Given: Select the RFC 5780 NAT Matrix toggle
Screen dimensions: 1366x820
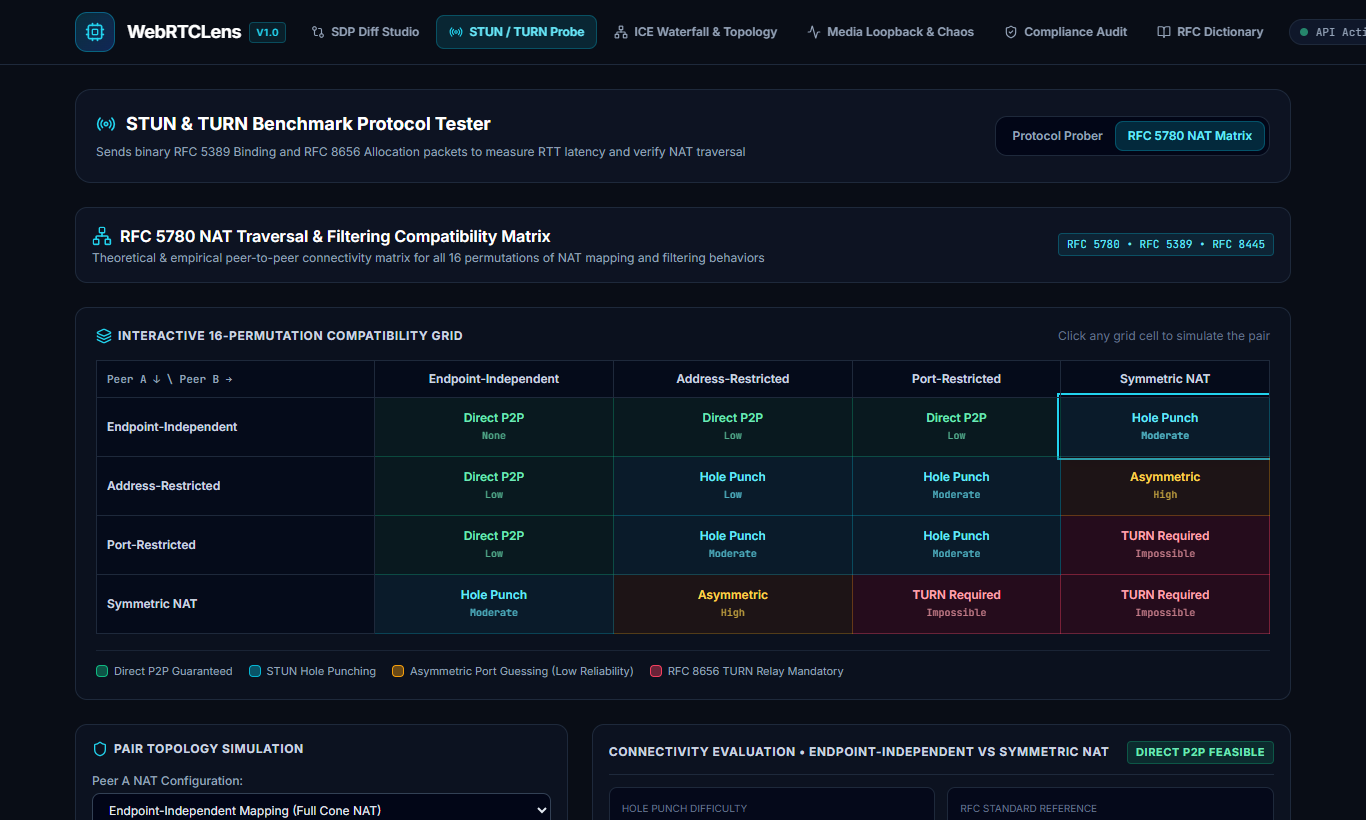Looking at the screenshot, I should pos(1190,136).
